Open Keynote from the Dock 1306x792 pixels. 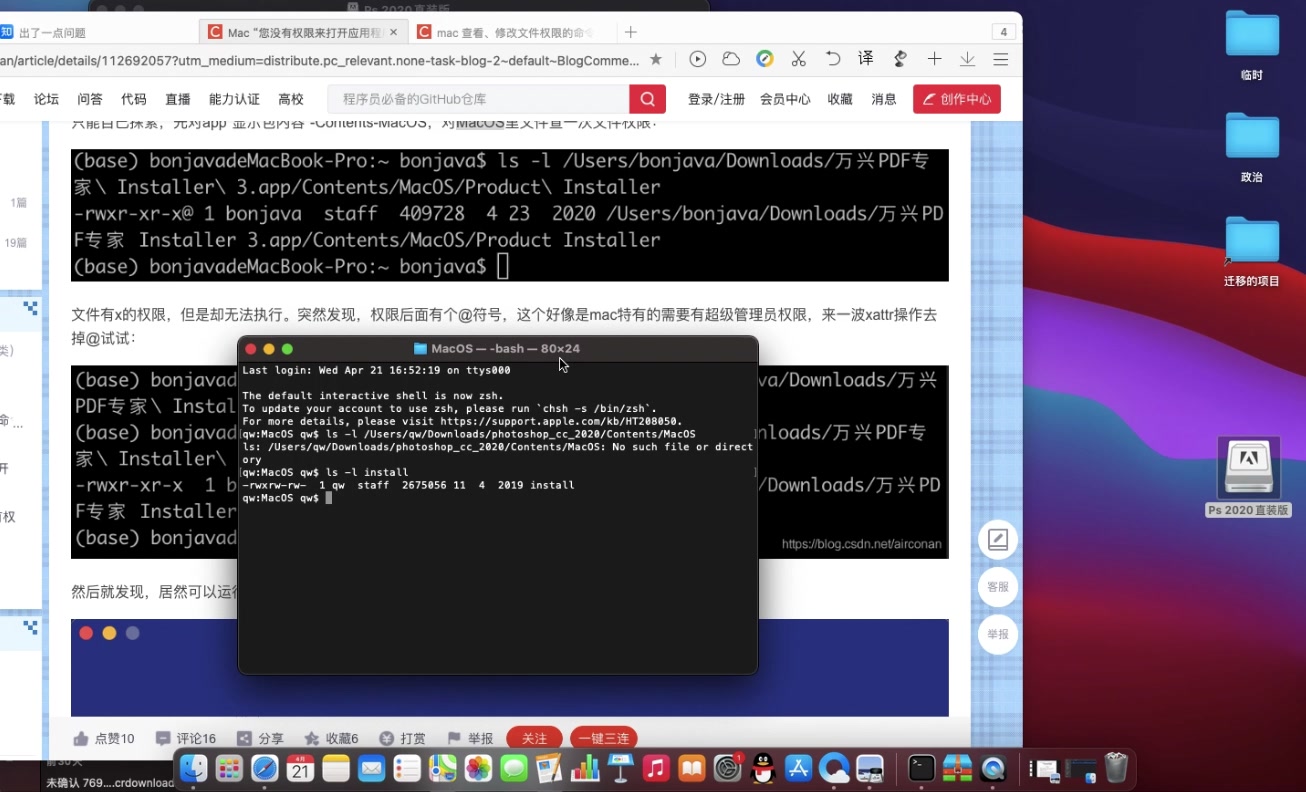point(621,768)
